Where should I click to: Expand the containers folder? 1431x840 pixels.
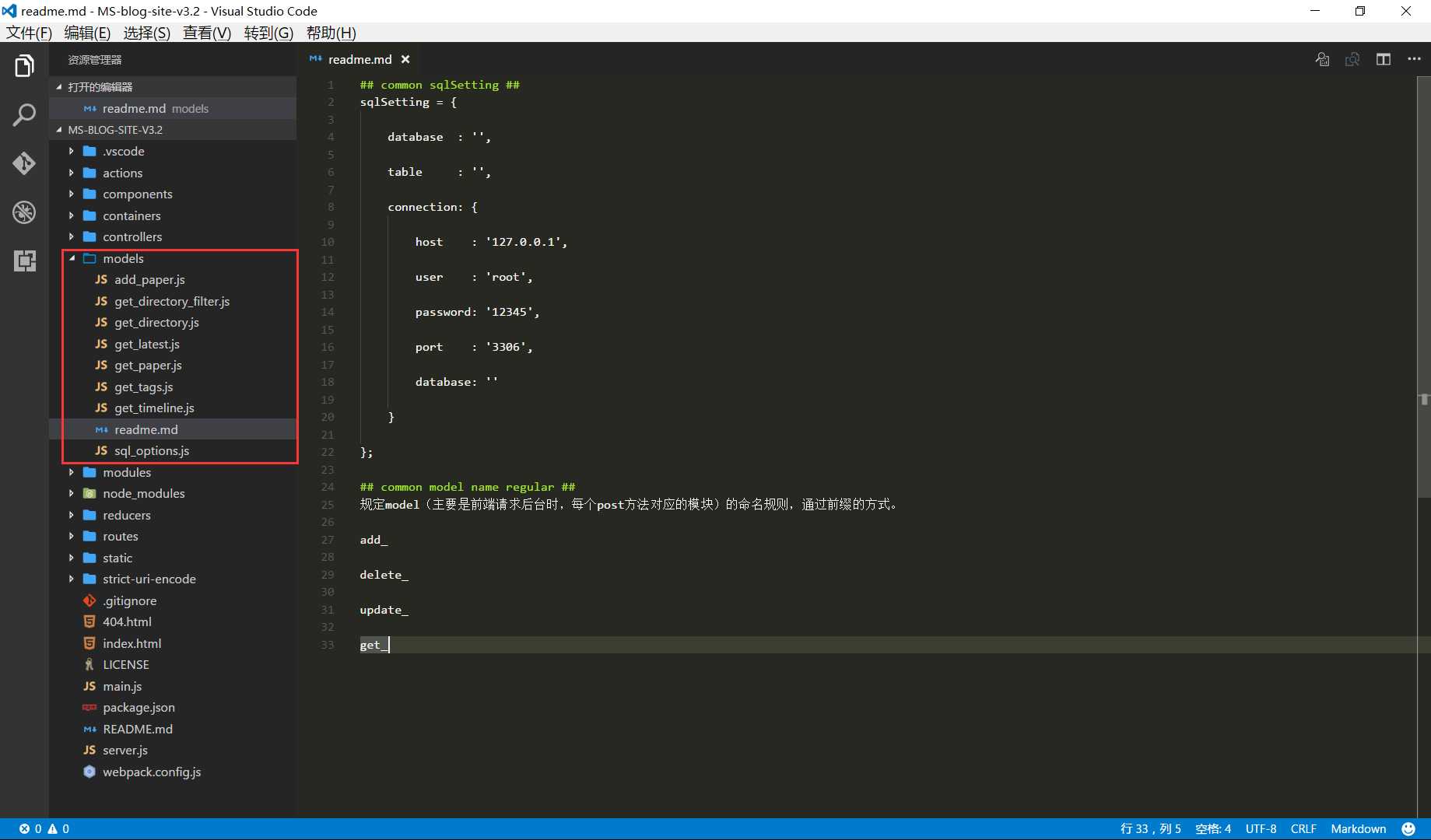coord(72,215)
